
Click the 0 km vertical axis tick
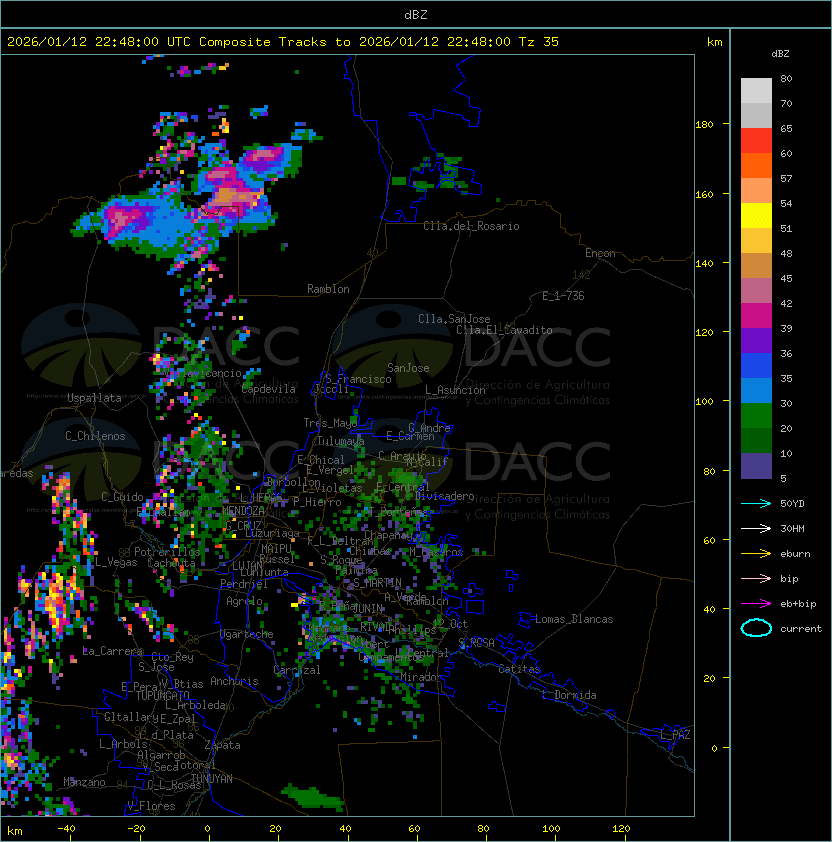(x=714, y=749)
